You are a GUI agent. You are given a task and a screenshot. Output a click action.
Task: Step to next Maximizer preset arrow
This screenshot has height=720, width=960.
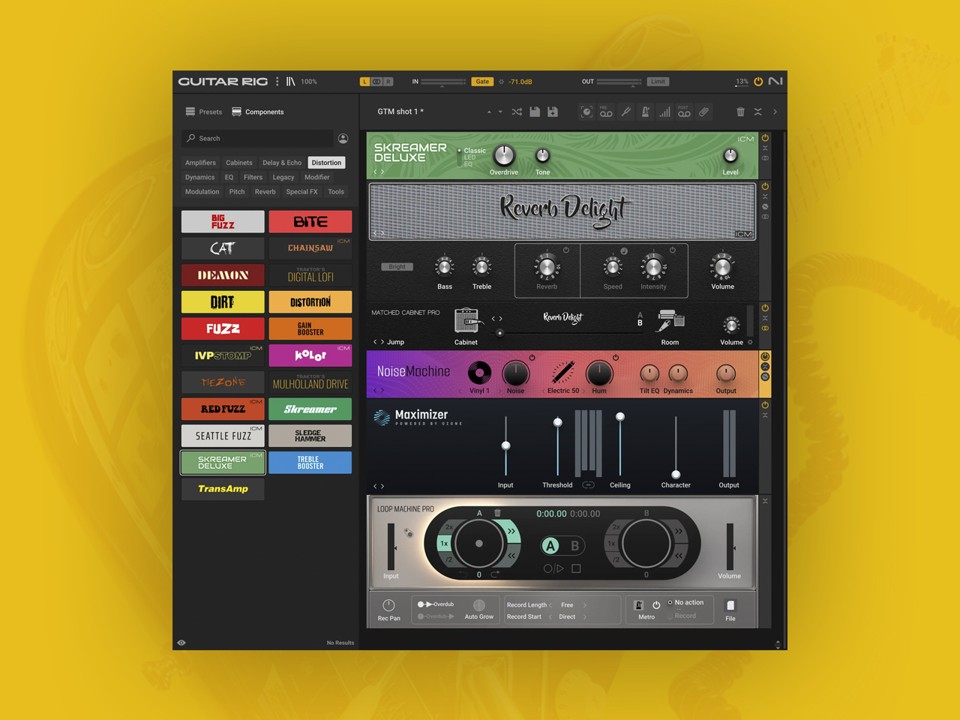[x=383, y=486]
